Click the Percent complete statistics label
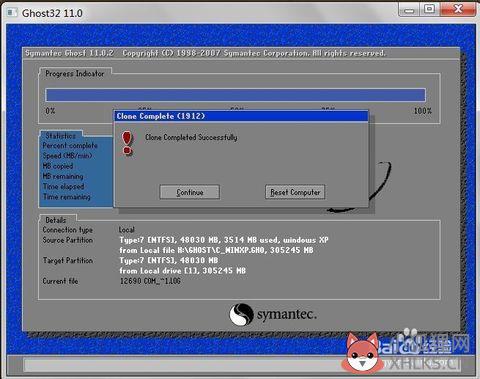Screen dimensions: 480x379 click(70, 146)
